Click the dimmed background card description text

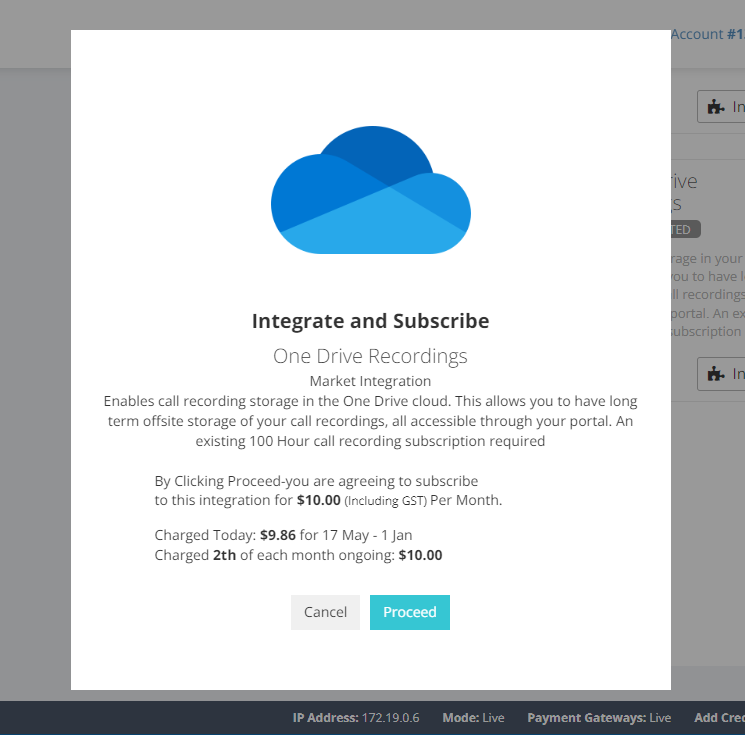[706, 295]
